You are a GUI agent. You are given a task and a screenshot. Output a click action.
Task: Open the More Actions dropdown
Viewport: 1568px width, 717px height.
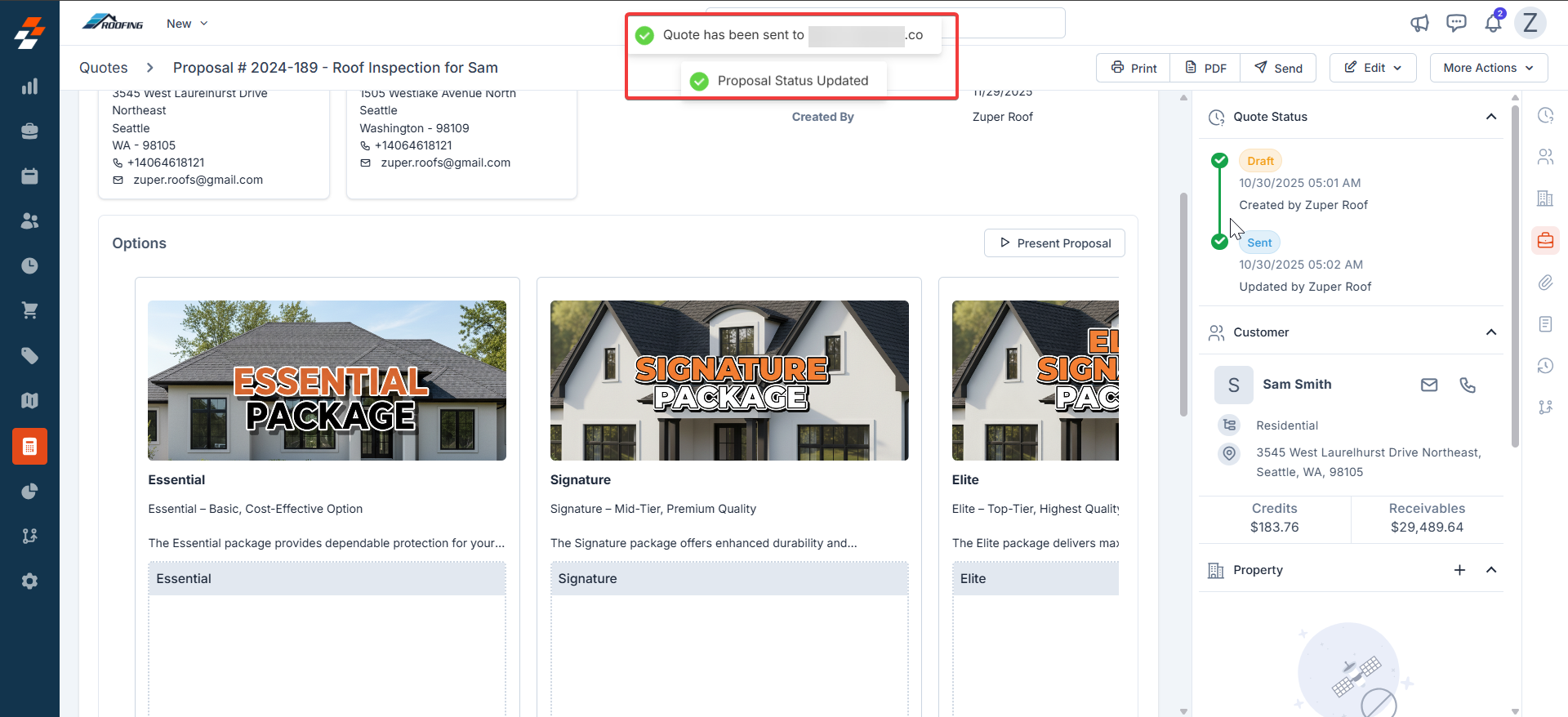pyautogui.click(x=1489, y=68)
